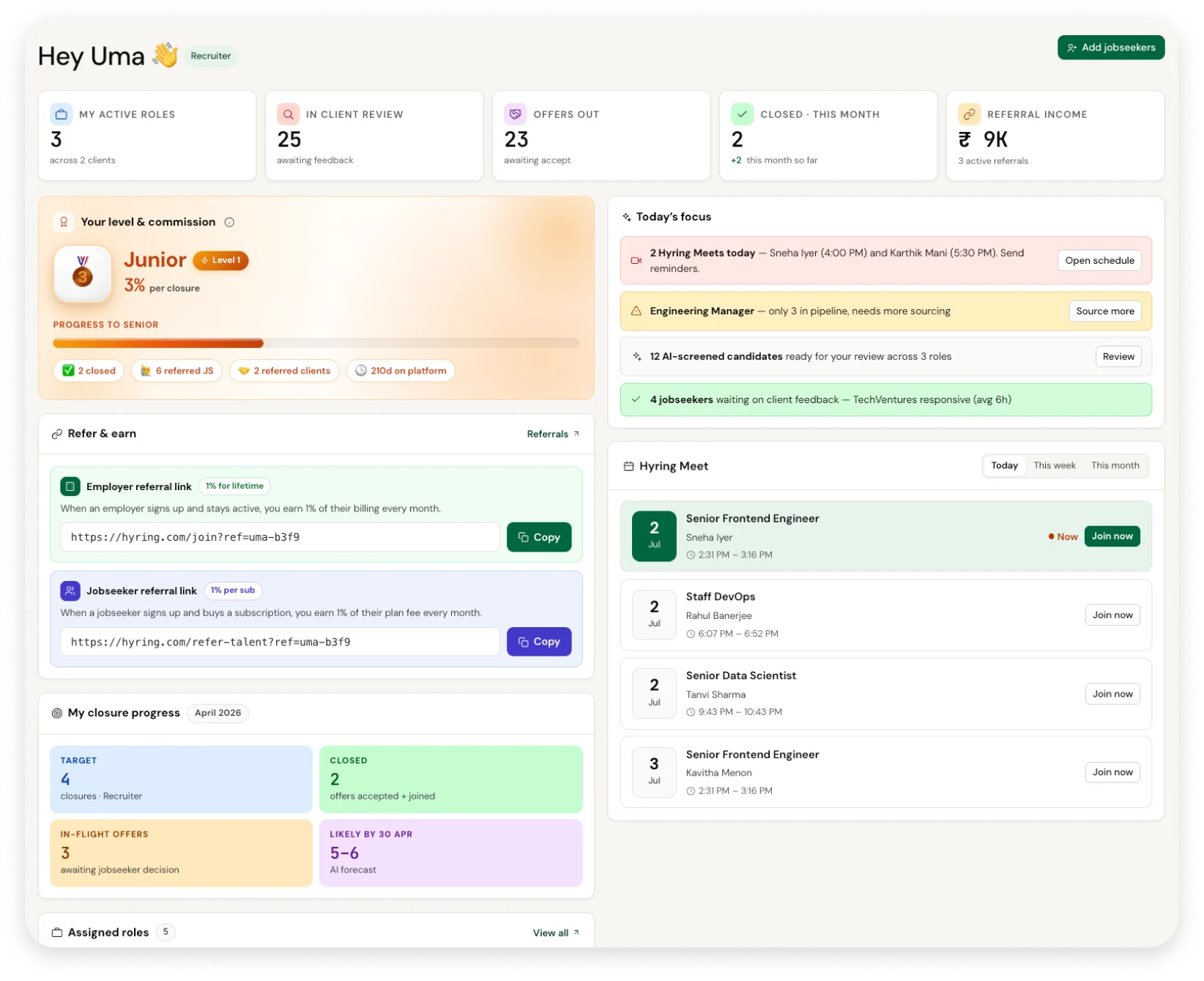Click the ribbon icon beside Your level & commission

pos(64,222)
